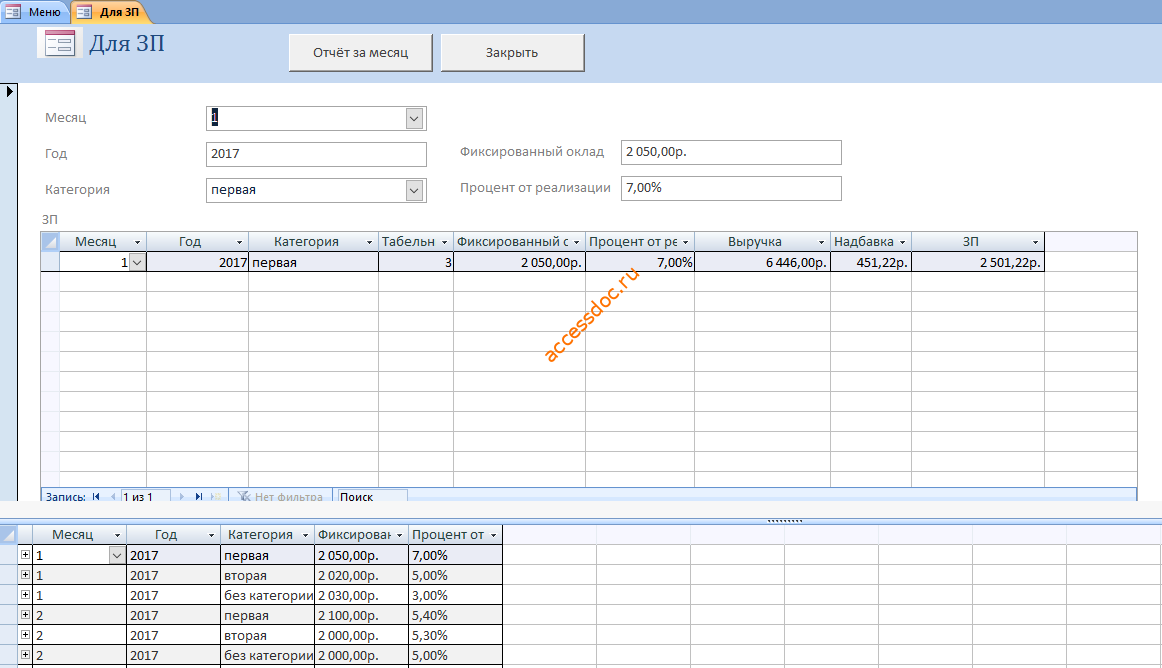Click the Для ЗП form header icon
This screenshot has height=668, width=1162.
[x=59, y=44]
